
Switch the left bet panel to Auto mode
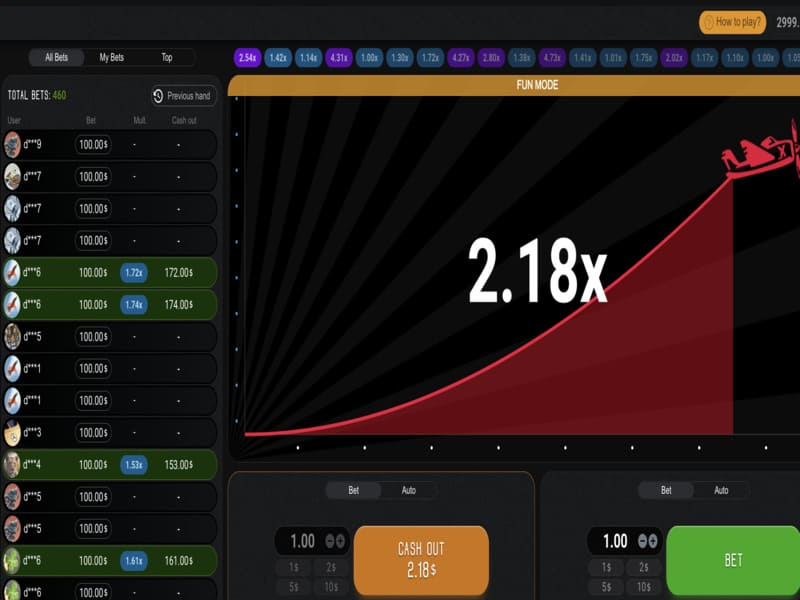pyautogui.click(x=408, y=490)
